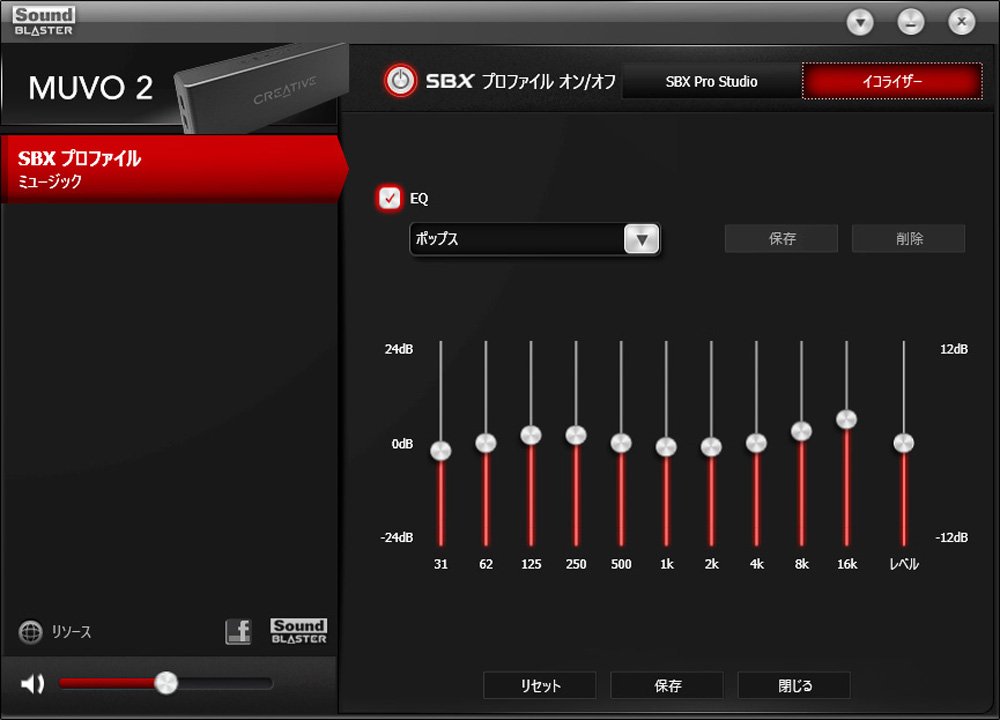
Task: Mute audio with the speaker icon
Action: coord(32,684)
